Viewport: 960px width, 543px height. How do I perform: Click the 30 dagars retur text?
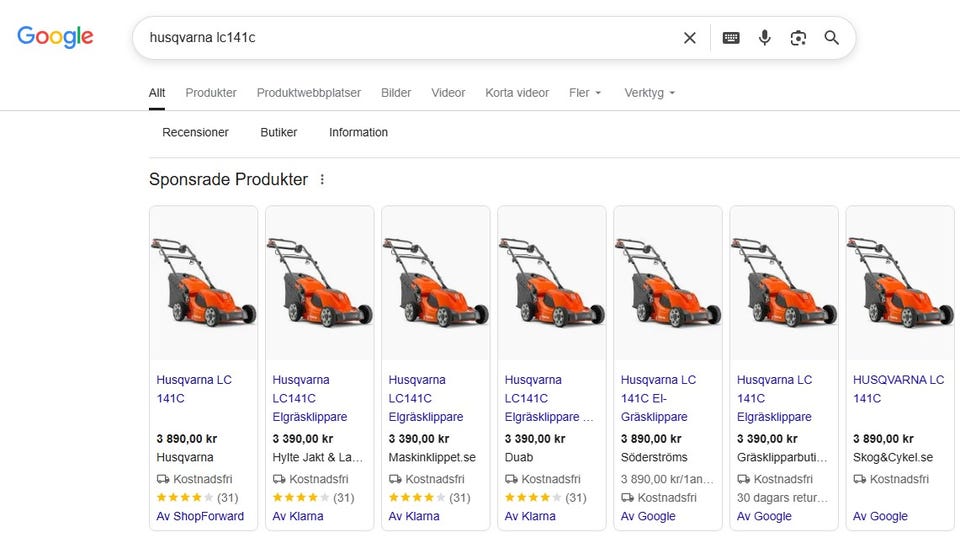pyautogui.click(x=782, y=498)
